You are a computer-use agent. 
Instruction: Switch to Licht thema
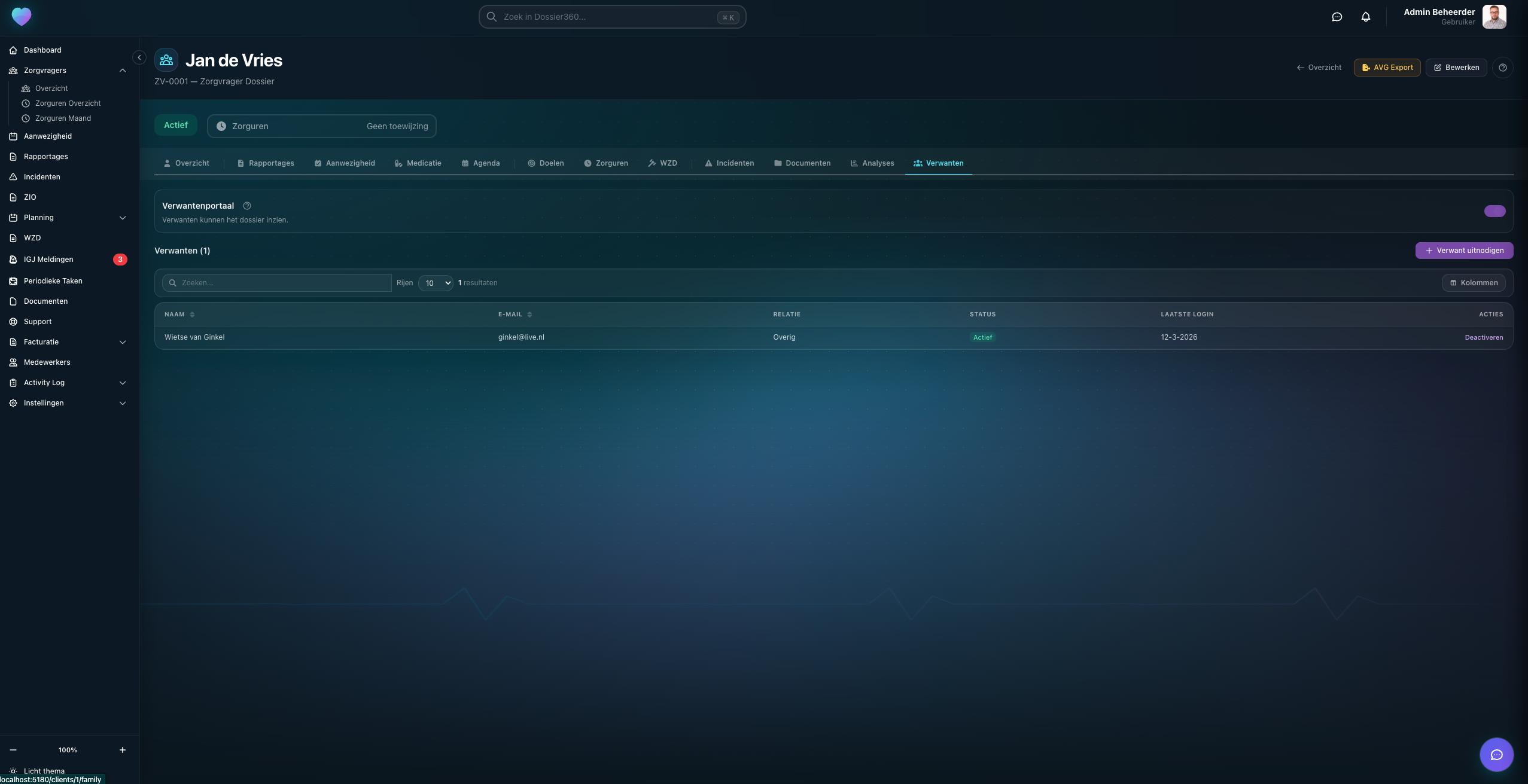click(44, 771)
